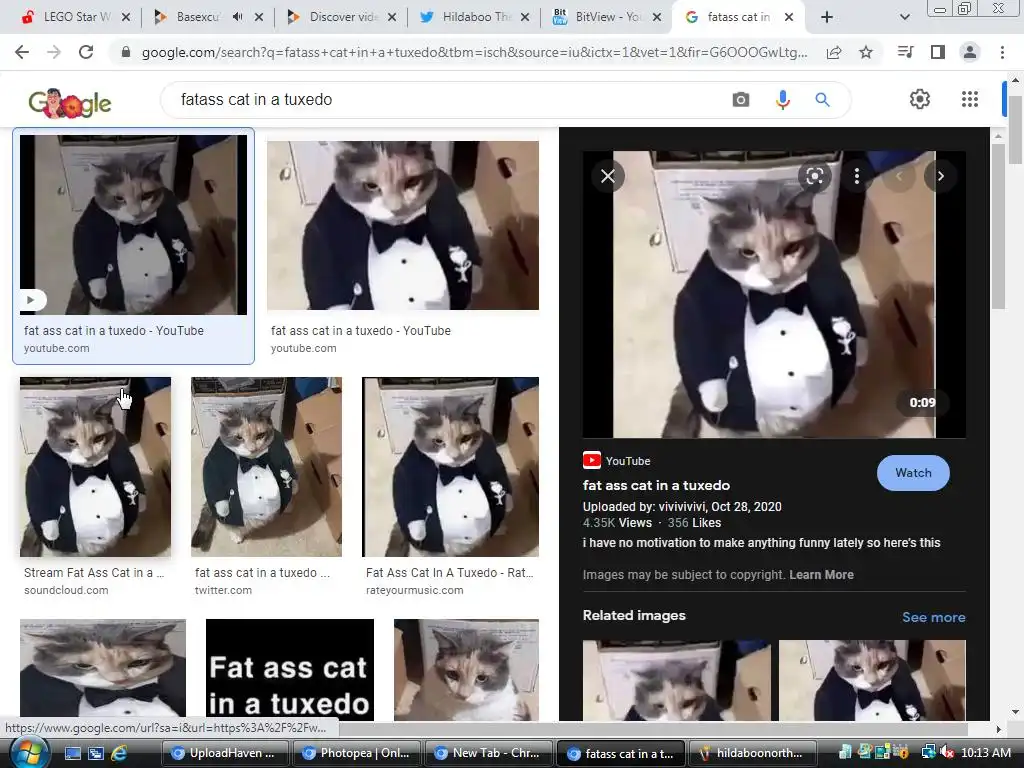This screenshot has height=768, width=1024.
Task: Share this page via the address bar icon
Action: pyautogui.click(x=834, y=52)
